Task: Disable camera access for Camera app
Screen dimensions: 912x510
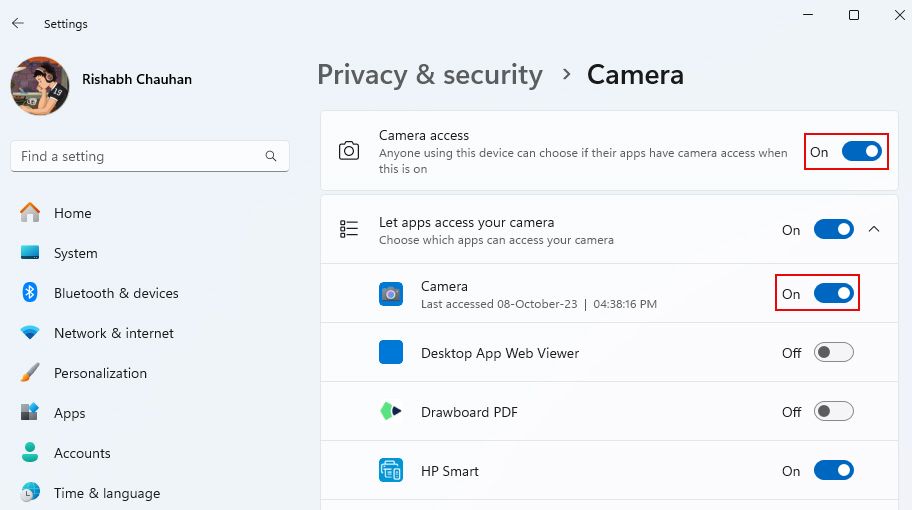Action: (833, 294)
